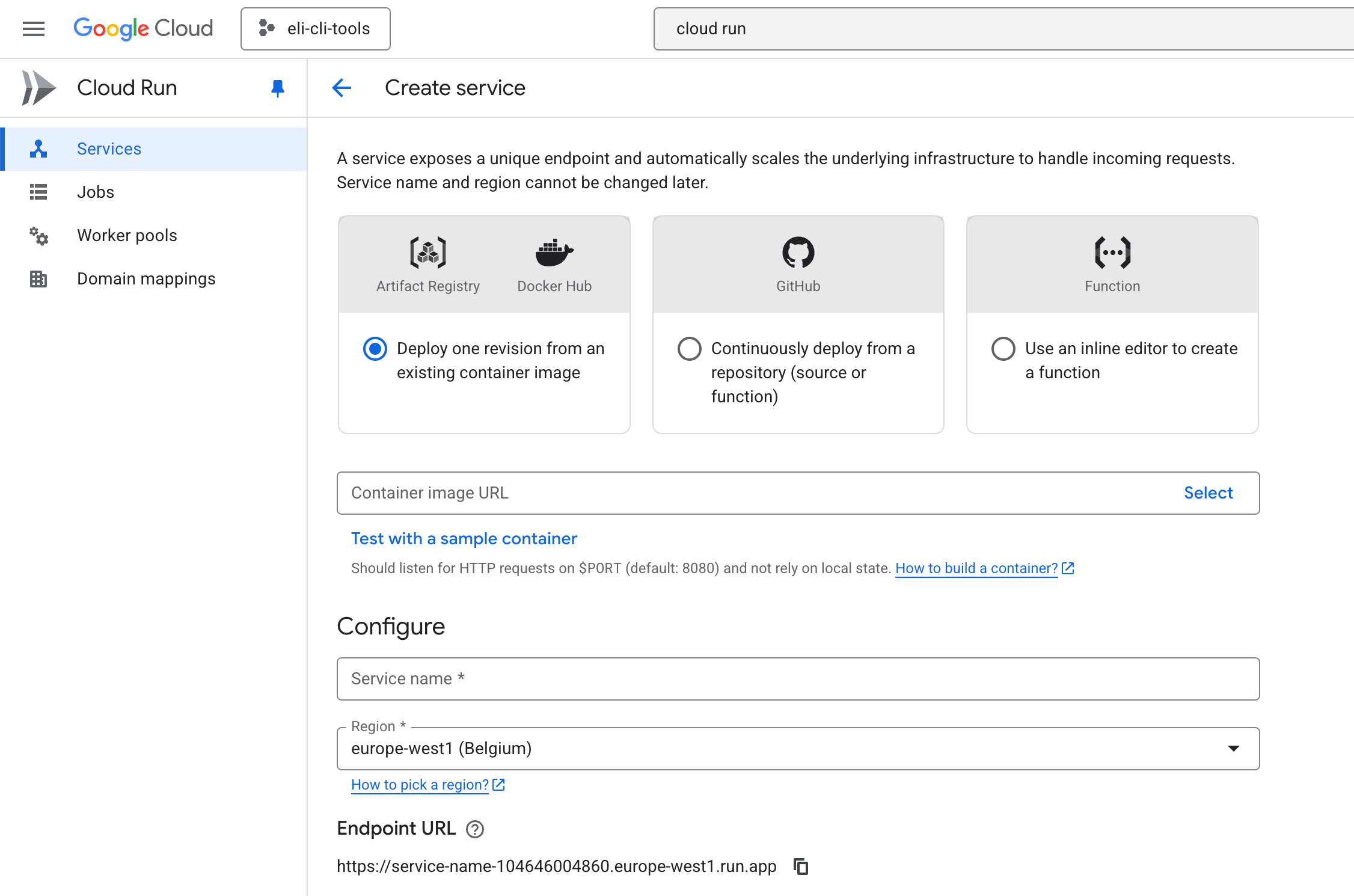The height and width of the screenshot is (896, 1354).
Task: Click external link icon after pick region link
Action: coord(498,785)
